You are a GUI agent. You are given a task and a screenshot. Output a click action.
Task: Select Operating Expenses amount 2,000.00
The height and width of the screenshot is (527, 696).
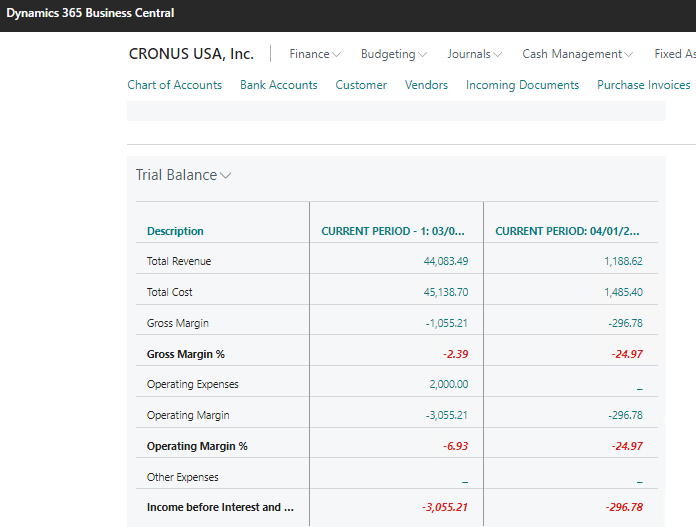click(x=448, y=384)
